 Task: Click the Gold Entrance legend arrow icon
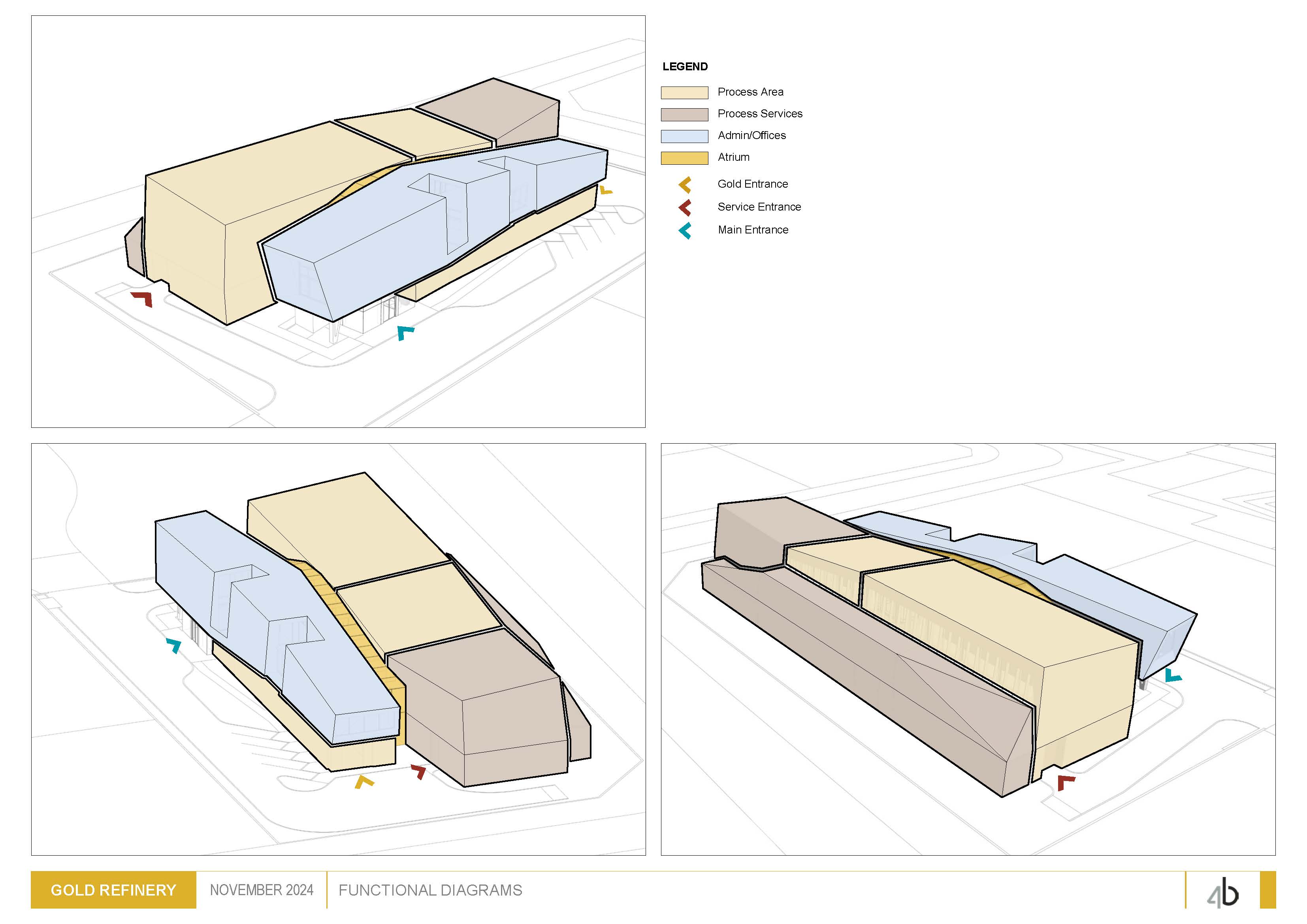coord(685,184)
